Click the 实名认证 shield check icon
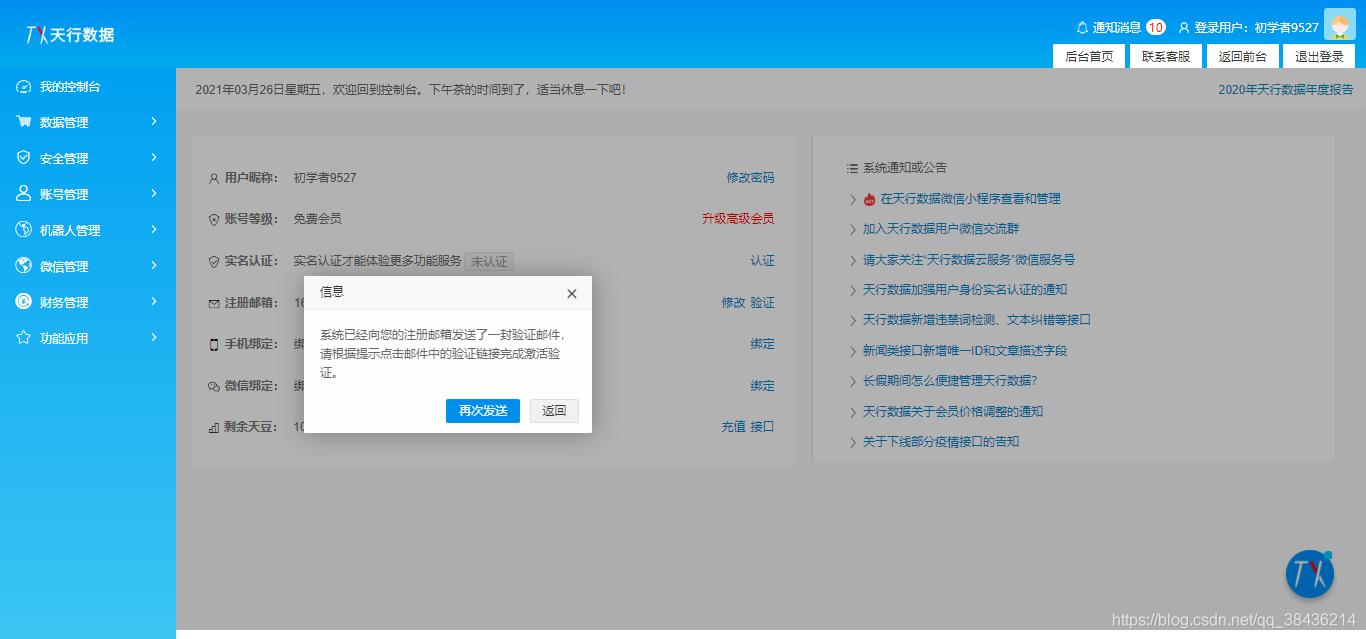Screen dimensions: 1366x639 [214, 261]
